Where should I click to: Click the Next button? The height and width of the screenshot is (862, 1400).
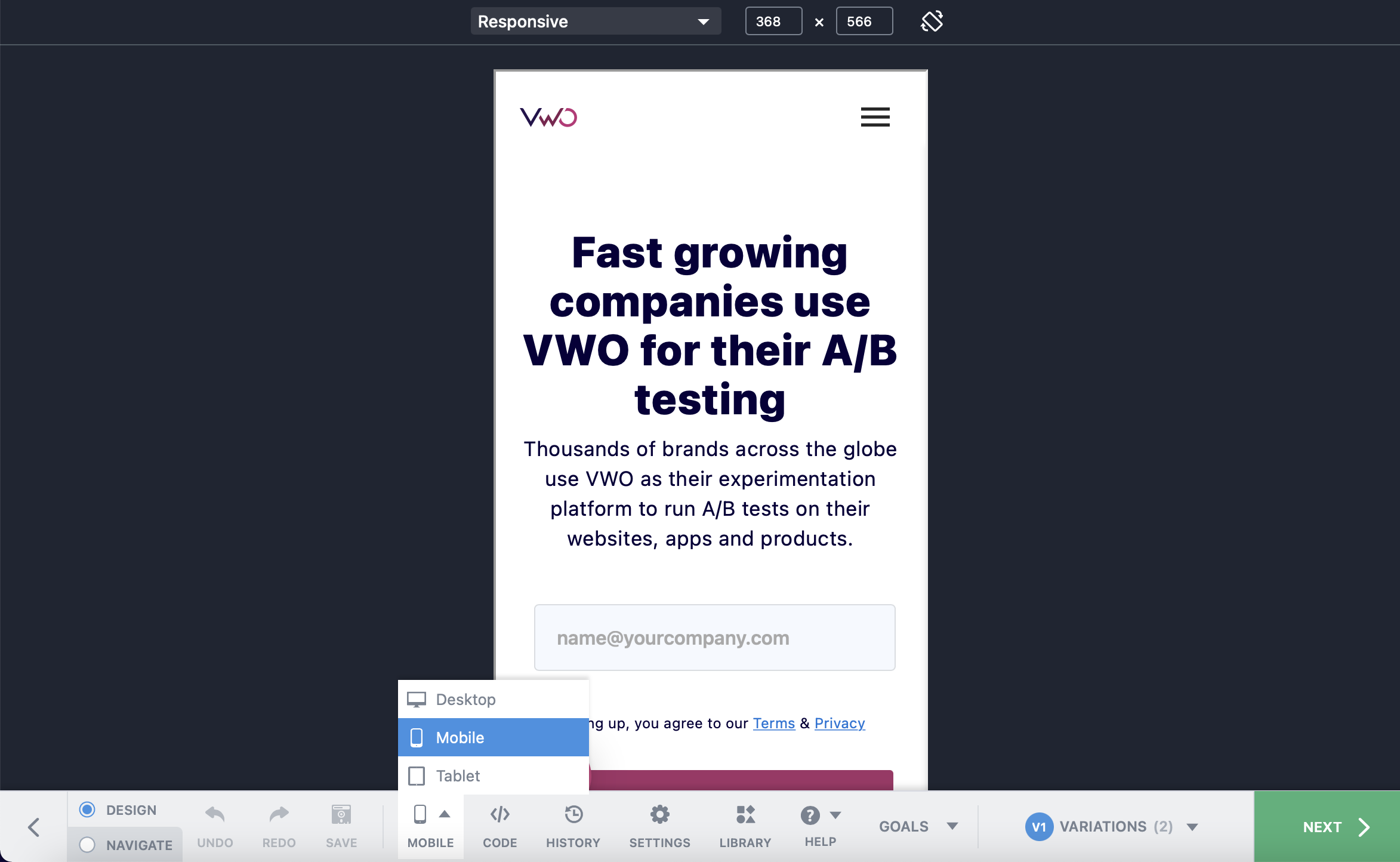[1327, 827]
